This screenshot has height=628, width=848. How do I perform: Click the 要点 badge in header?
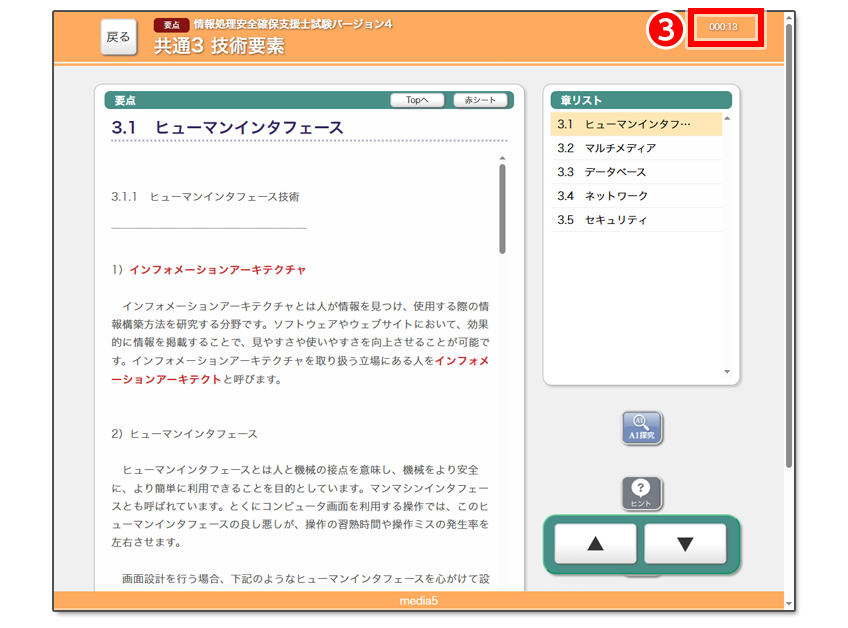pos(171,25)
